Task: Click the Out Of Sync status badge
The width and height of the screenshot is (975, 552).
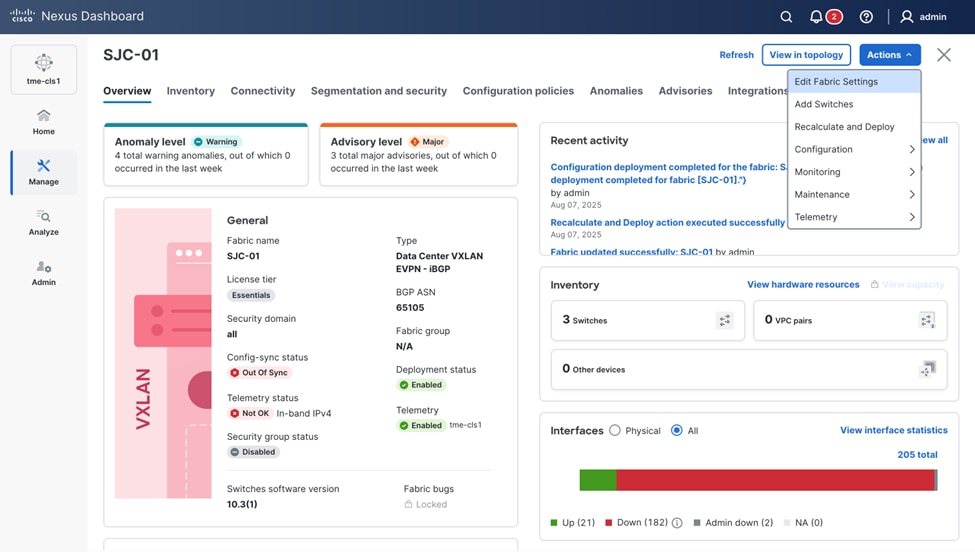Action: pos(259,372)
